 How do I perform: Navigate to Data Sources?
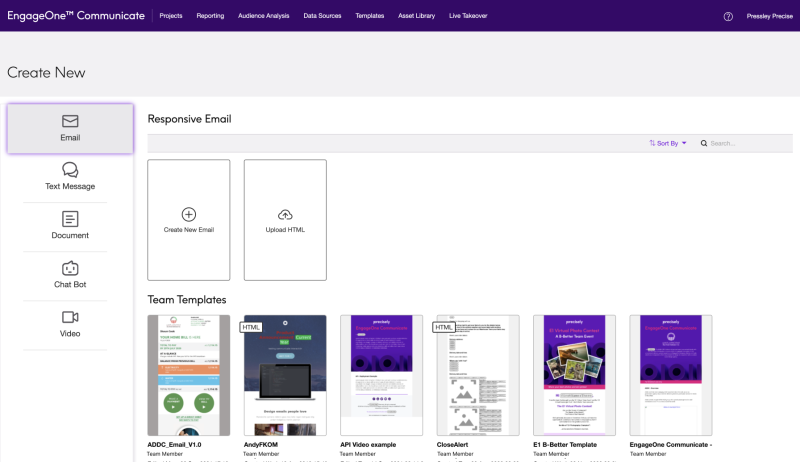pos(322,16)
